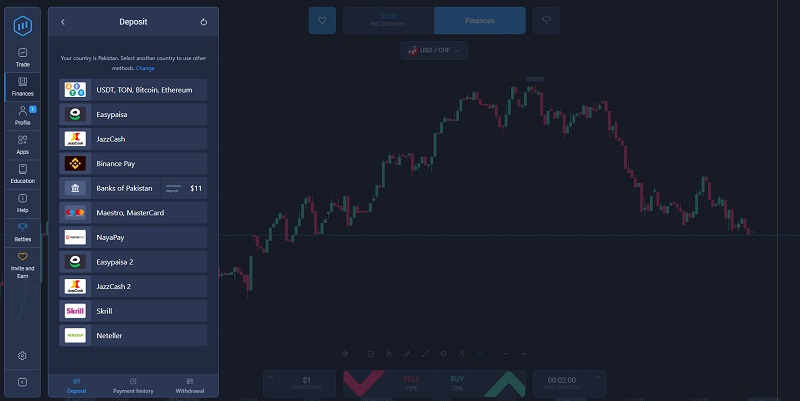Image resolution: width=800 pixels, height=401 pixels.
Task: Open the Profile section in sidebar
Action: point(22,115)
